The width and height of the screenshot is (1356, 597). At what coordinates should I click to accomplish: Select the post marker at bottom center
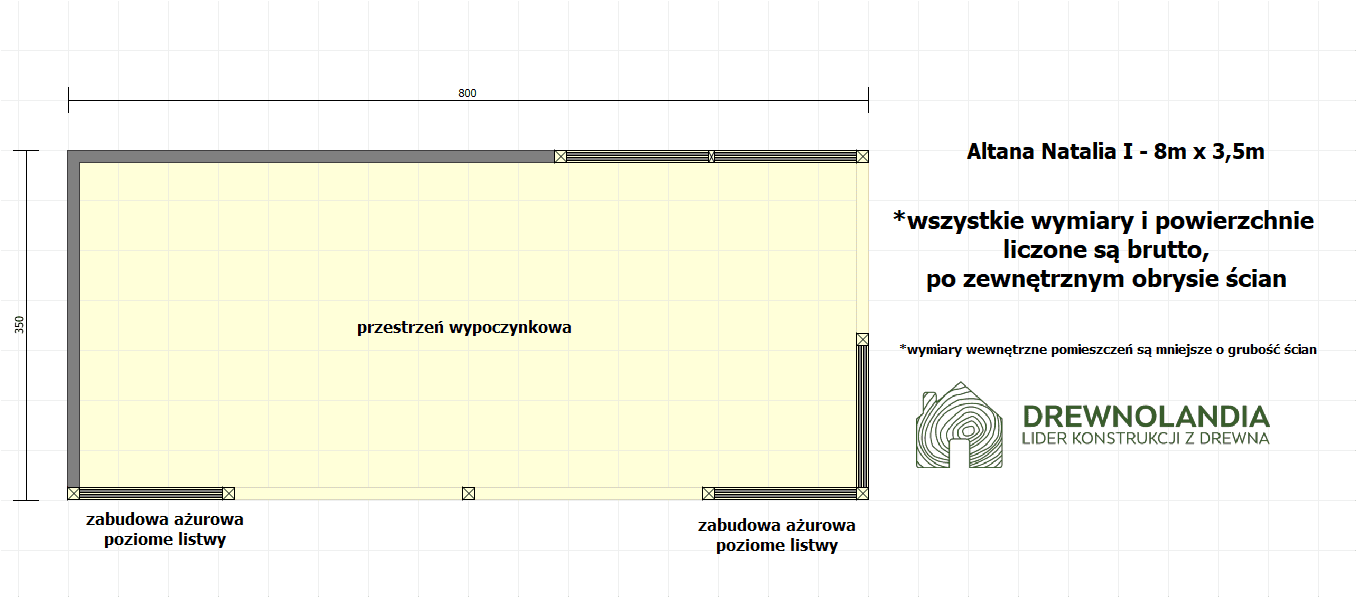coord(468,493)
